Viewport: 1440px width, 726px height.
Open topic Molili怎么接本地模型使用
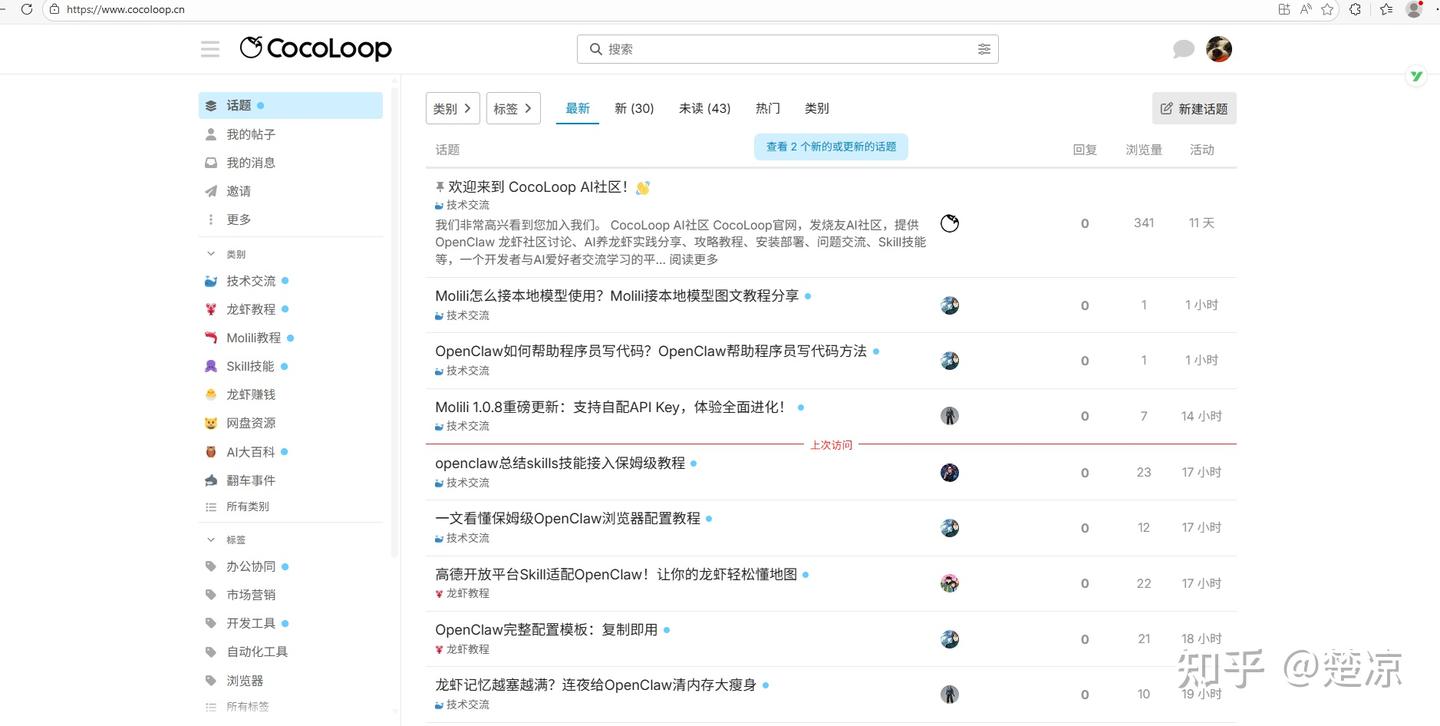(617, 296)
